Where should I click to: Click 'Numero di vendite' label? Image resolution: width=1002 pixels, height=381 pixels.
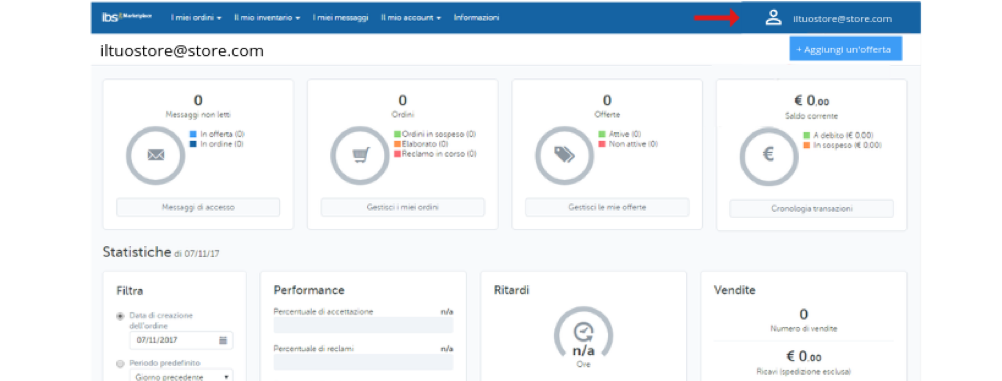click(x=804, y=329)
